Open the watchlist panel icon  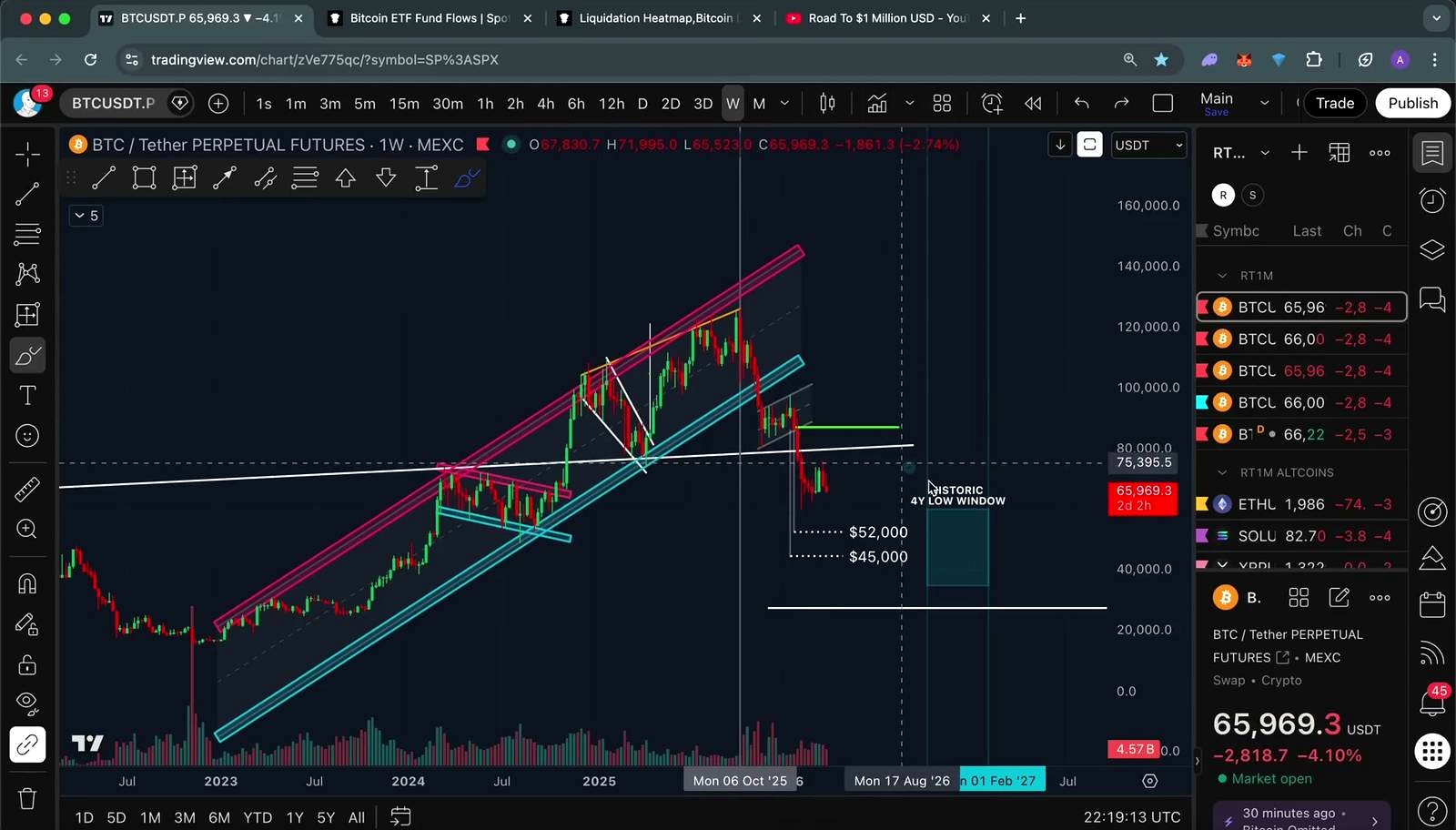[x=1432, y=154]
